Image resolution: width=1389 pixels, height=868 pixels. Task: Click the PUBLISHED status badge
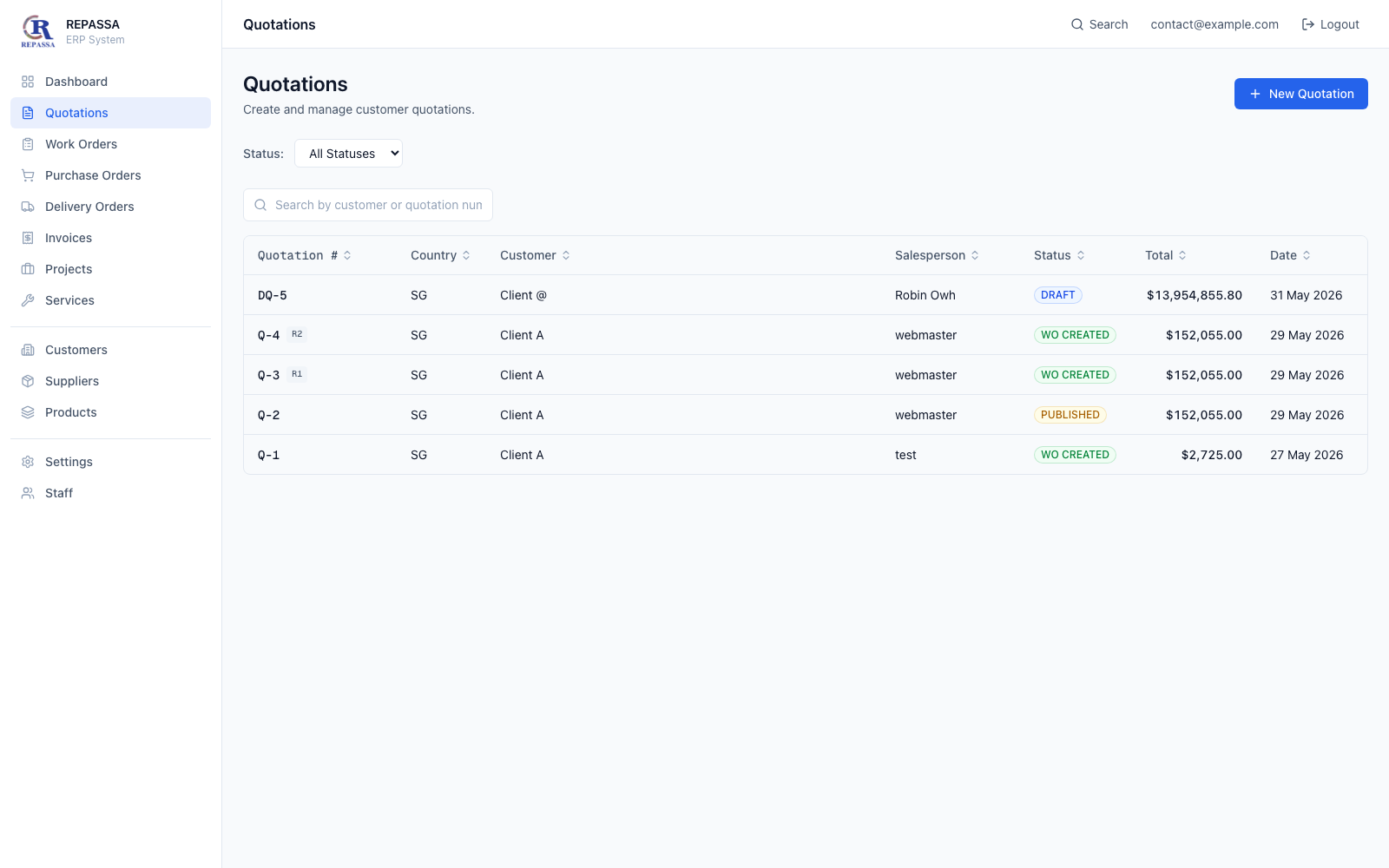pos(1070,415)
